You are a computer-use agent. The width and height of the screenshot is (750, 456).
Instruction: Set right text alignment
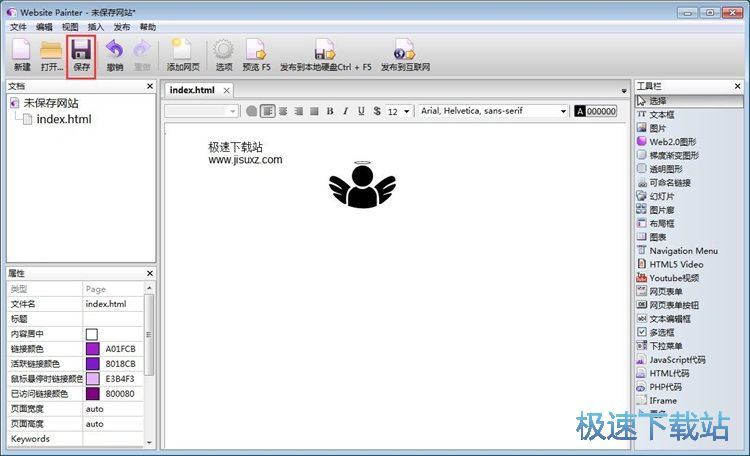tap(298, 111)
